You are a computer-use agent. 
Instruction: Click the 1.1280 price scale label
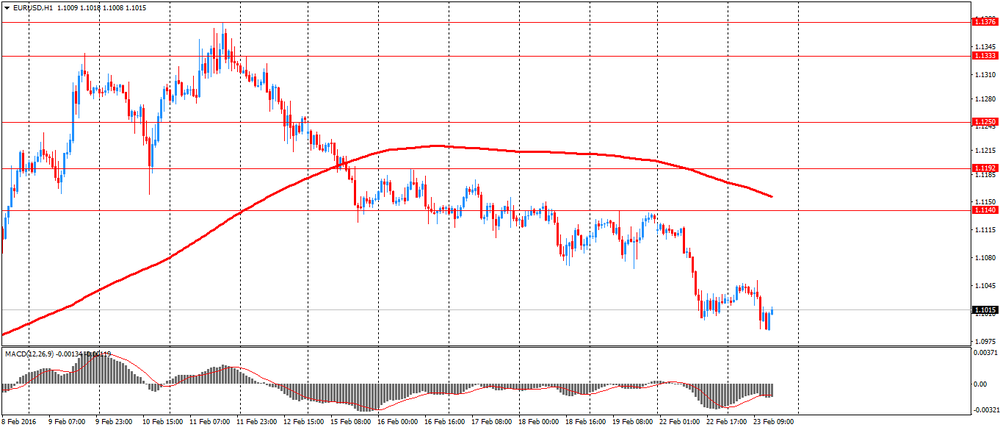coord(984,99)
